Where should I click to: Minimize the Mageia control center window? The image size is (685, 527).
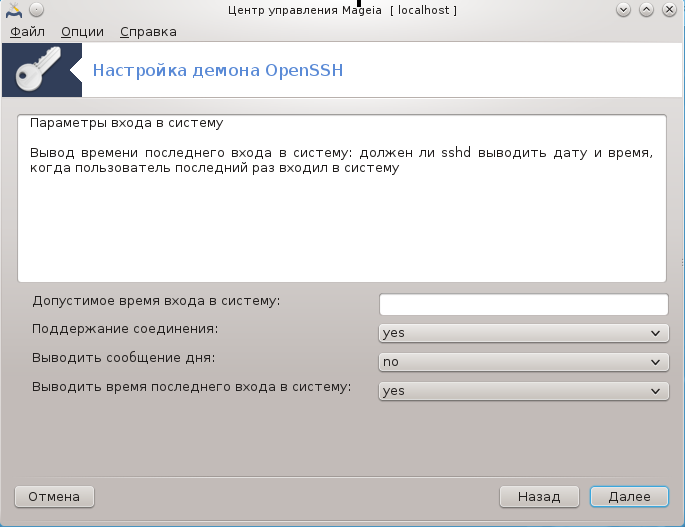623,10
